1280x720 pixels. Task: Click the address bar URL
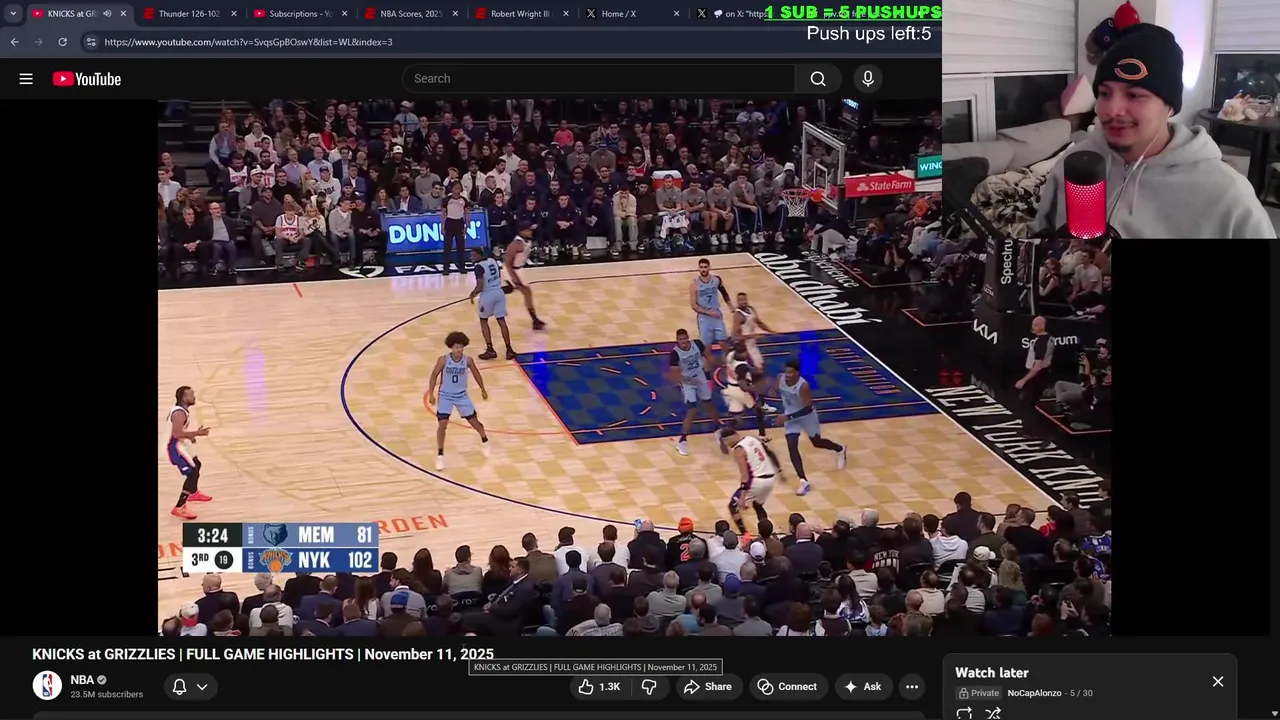coord(248,42)
